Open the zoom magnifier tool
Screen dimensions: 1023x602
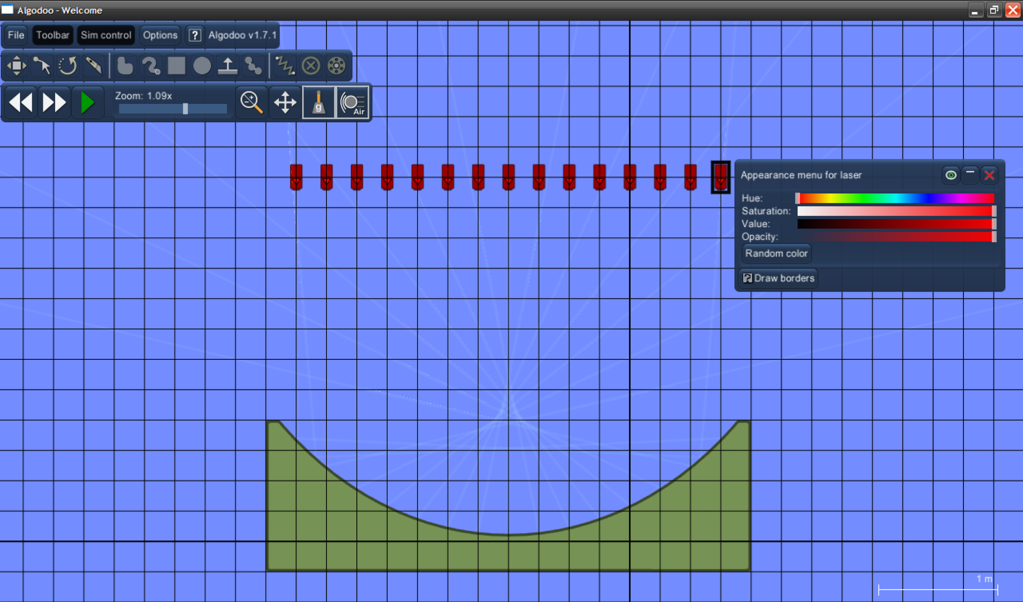[x=252, y=102]
